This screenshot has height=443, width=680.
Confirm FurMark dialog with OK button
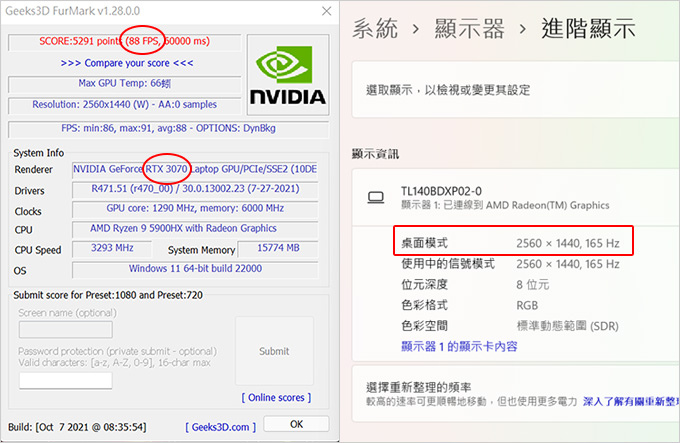click(297, 424)
